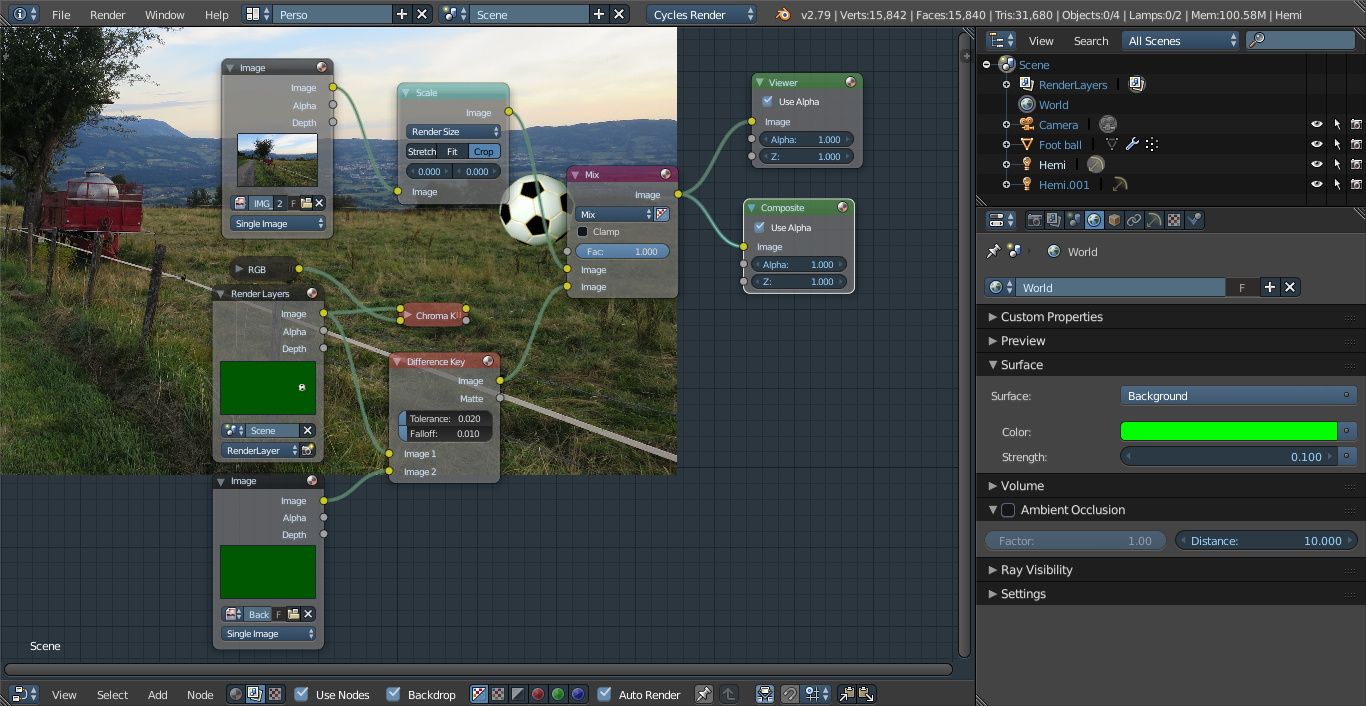Image resolution: width=1366 pixels, height=706 pixels.
Task: Uncheck the Backdrop option
Action: point(393,694)
